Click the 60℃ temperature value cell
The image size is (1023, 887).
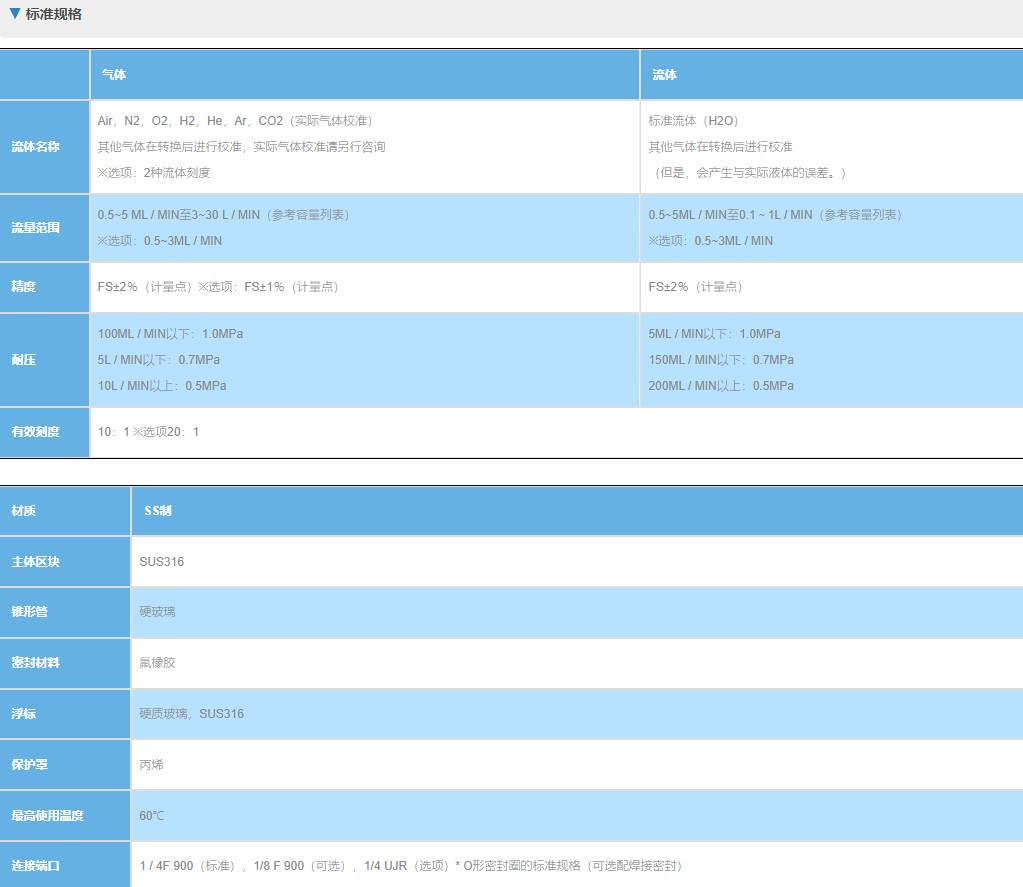(x=152, y=816)
